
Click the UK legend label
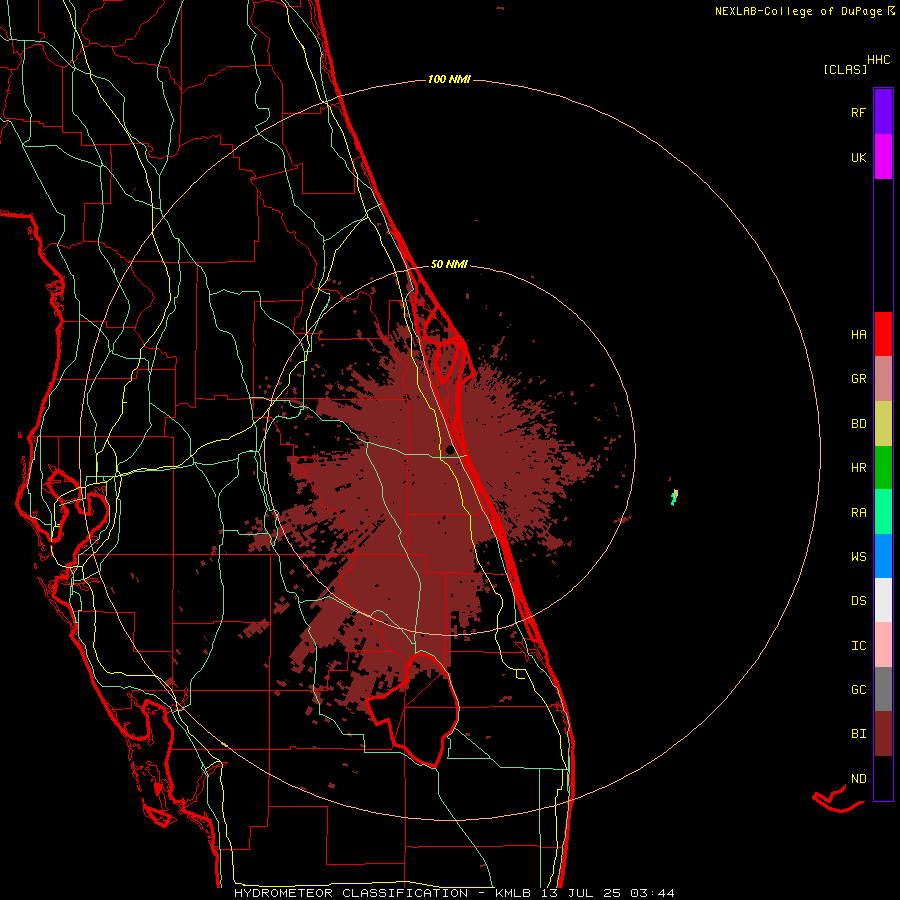point(858,157)
